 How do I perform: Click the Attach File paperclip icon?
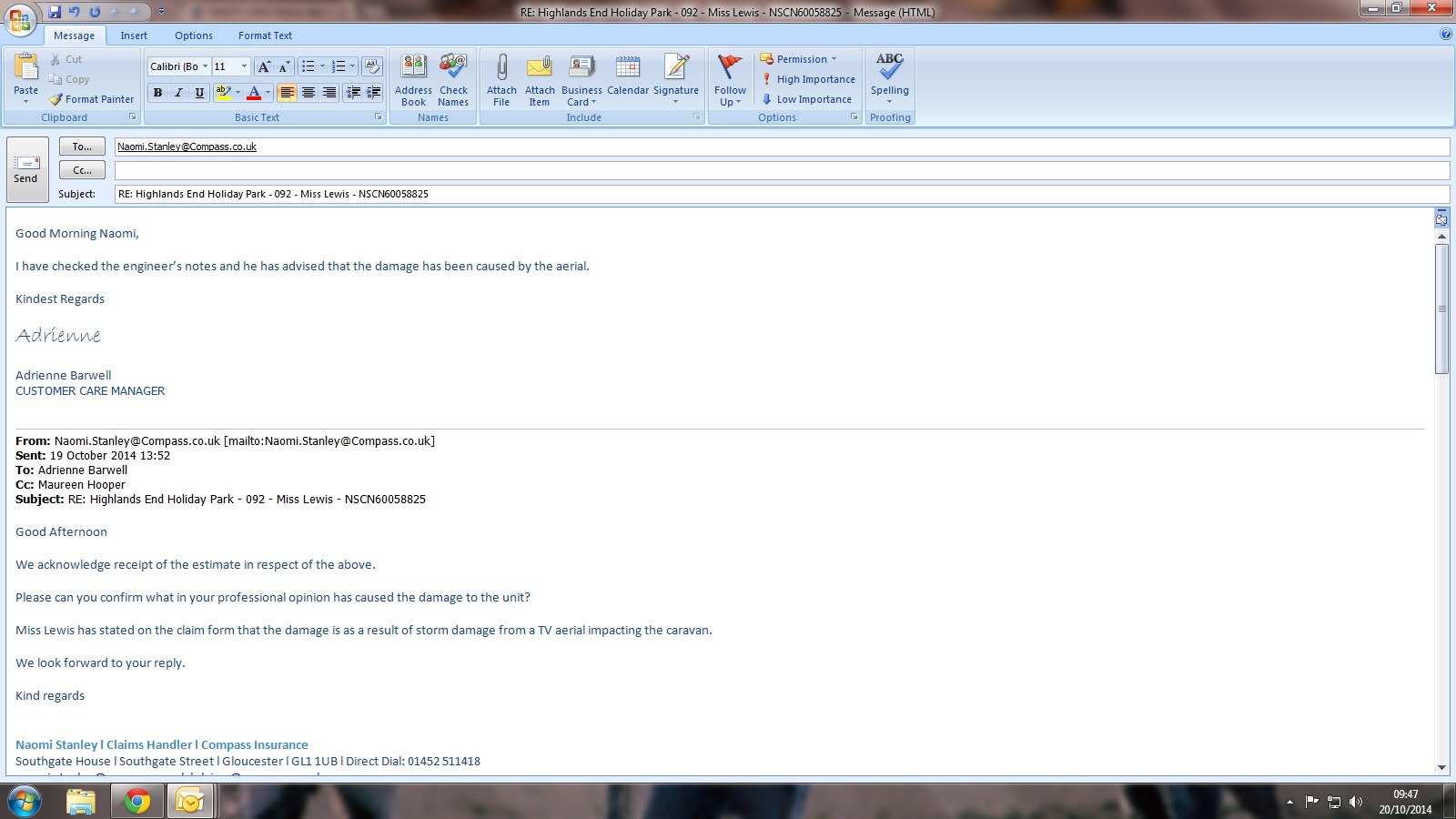[501, 69]
